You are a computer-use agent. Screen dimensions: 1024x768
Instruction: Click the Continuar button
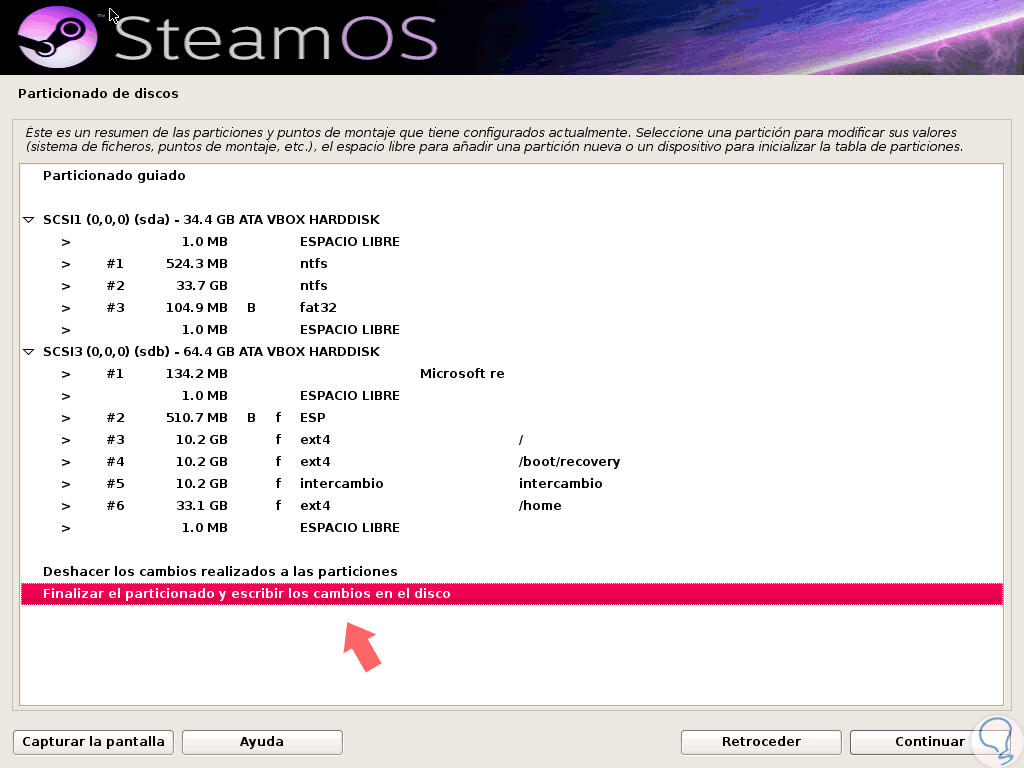pos(929,742)
